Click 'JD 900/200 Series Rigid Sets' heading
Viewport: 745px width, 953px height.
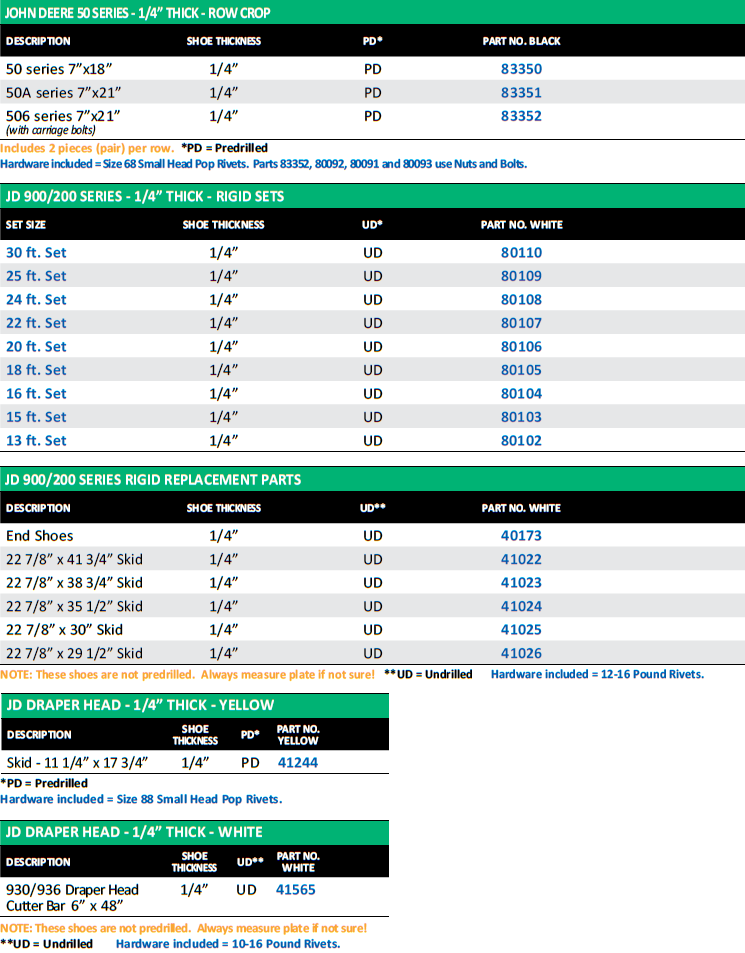(145, 196)
